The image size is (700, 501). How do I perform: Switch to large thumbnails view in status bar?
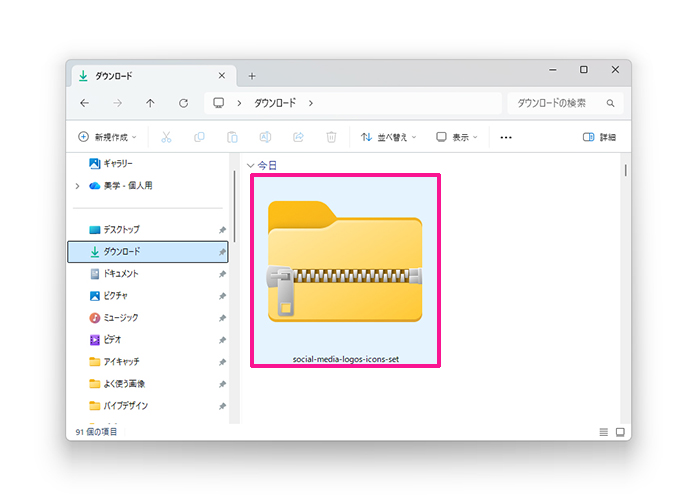click(620, 432)
